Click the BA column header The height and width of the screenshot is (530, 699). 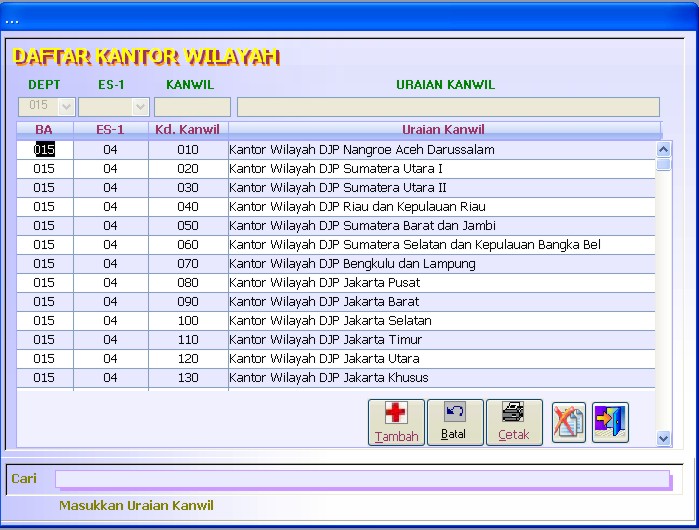(x=44, y=129)
